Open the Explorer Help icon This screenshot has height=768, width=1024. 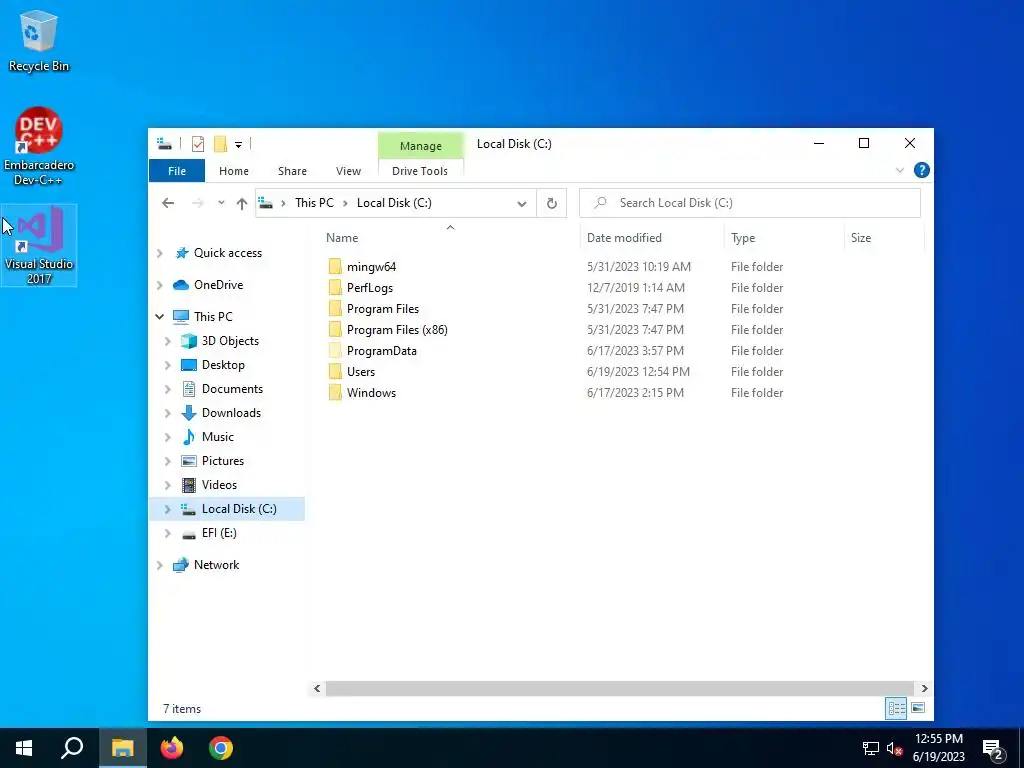point(921,170)
